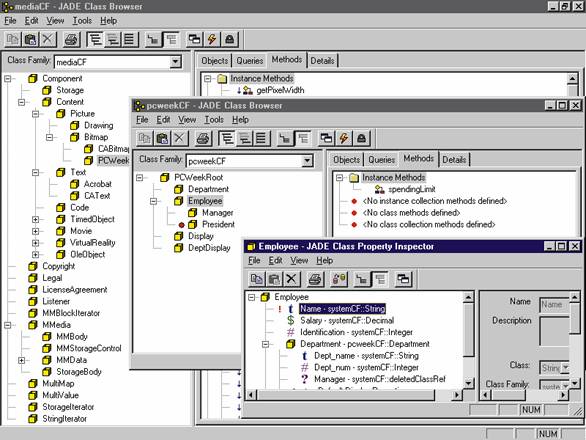The width and height of the screenshot is (586, 440).
Task: Collapse the Employee node in pcweekCF tree
Action: (x=153, y=201)
